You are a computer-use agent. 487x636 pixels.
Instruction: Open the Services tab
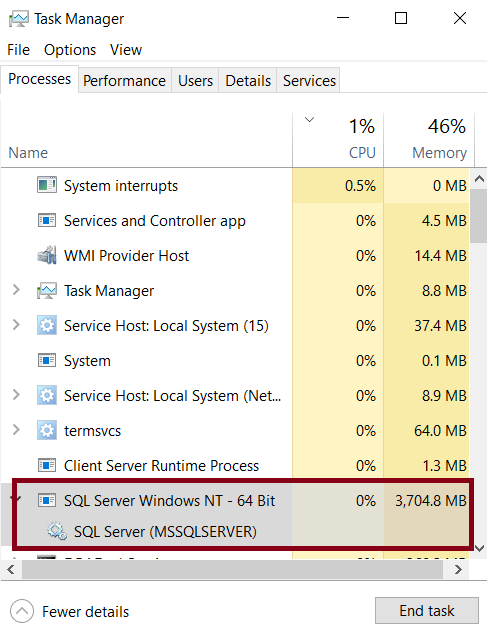[309, 81]
